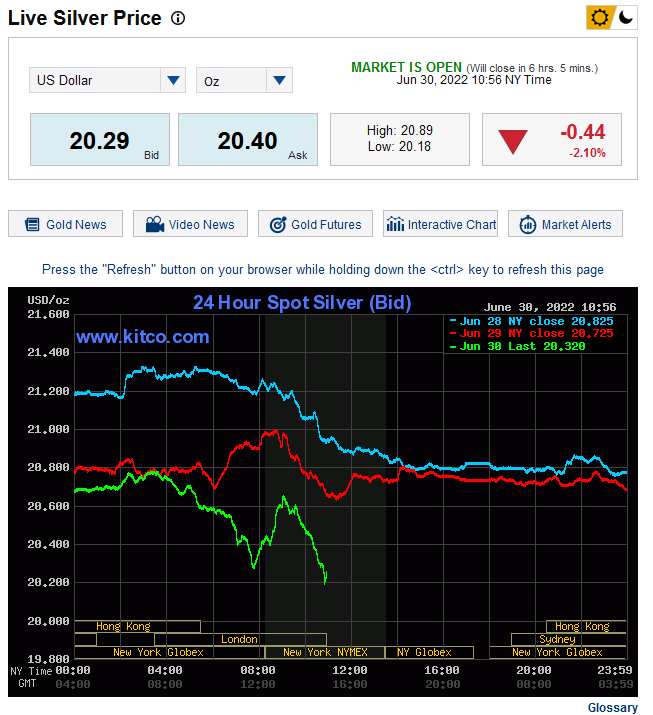This screenshot has height=715, width=653.
Task: Click the High 20.89 Low 20.18 box
Action: click(x=400, y=140)
